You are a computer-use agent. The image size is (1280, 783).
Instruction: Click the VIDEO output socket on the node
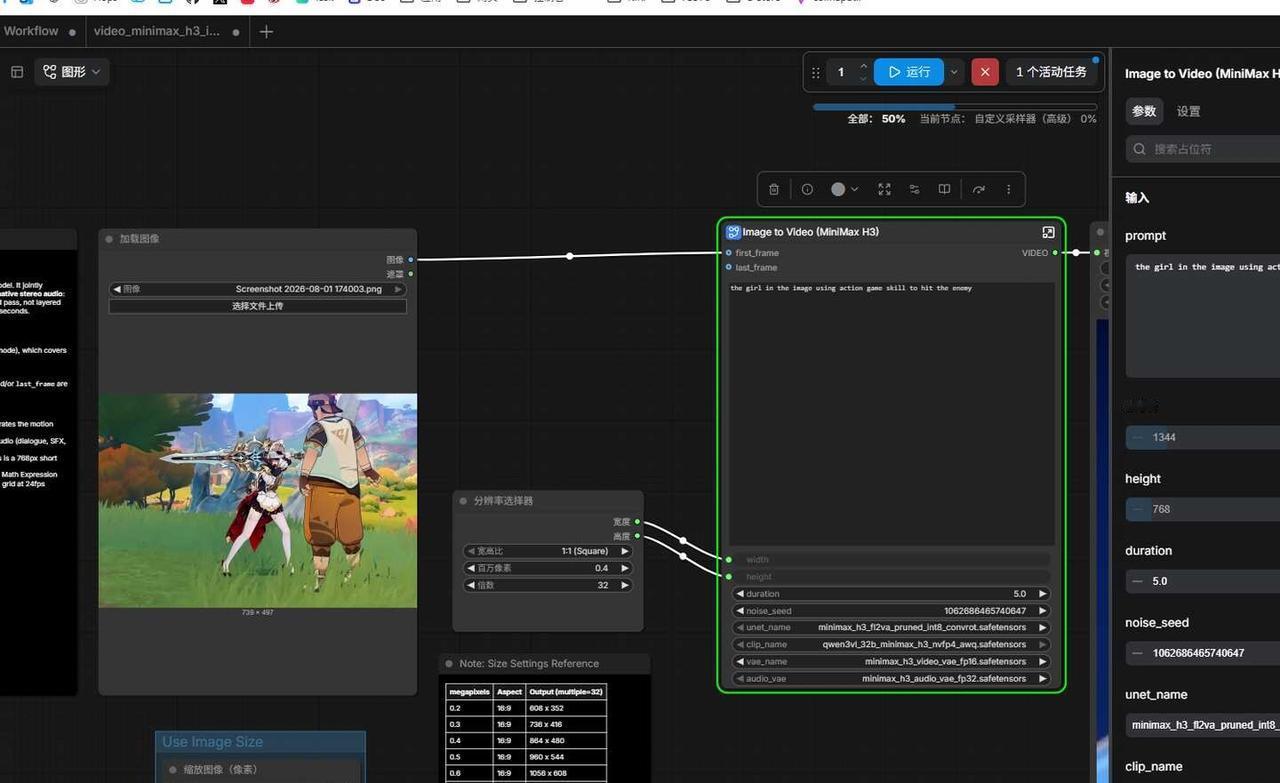[x=1055, y=253]
